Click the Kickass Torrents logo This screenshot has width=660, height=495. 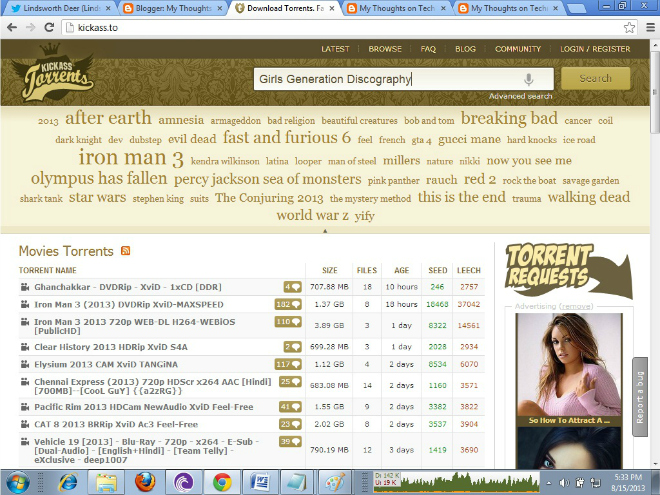coord(54,72)
